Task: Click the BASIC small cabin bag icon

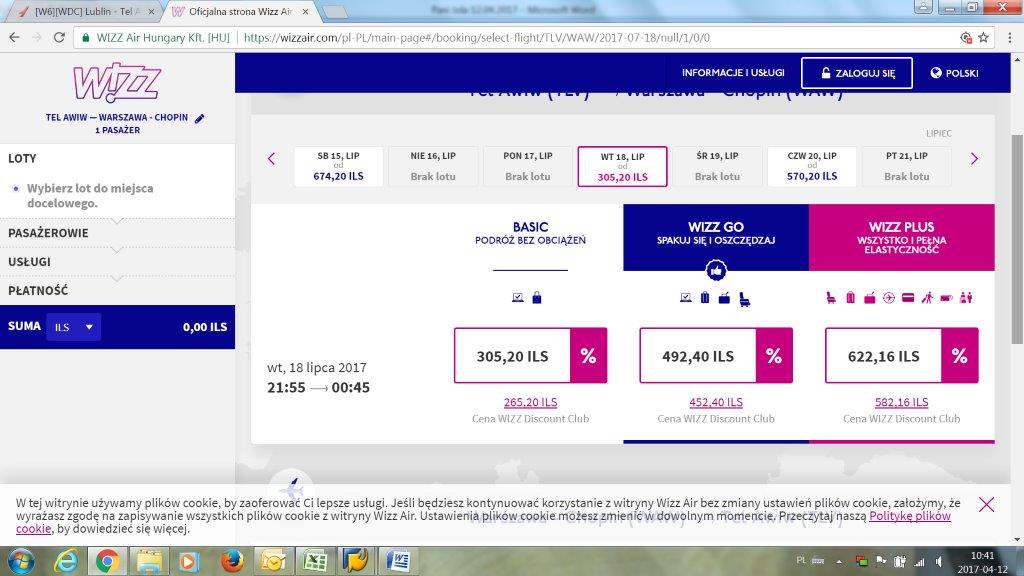Action: pos(537,298)
